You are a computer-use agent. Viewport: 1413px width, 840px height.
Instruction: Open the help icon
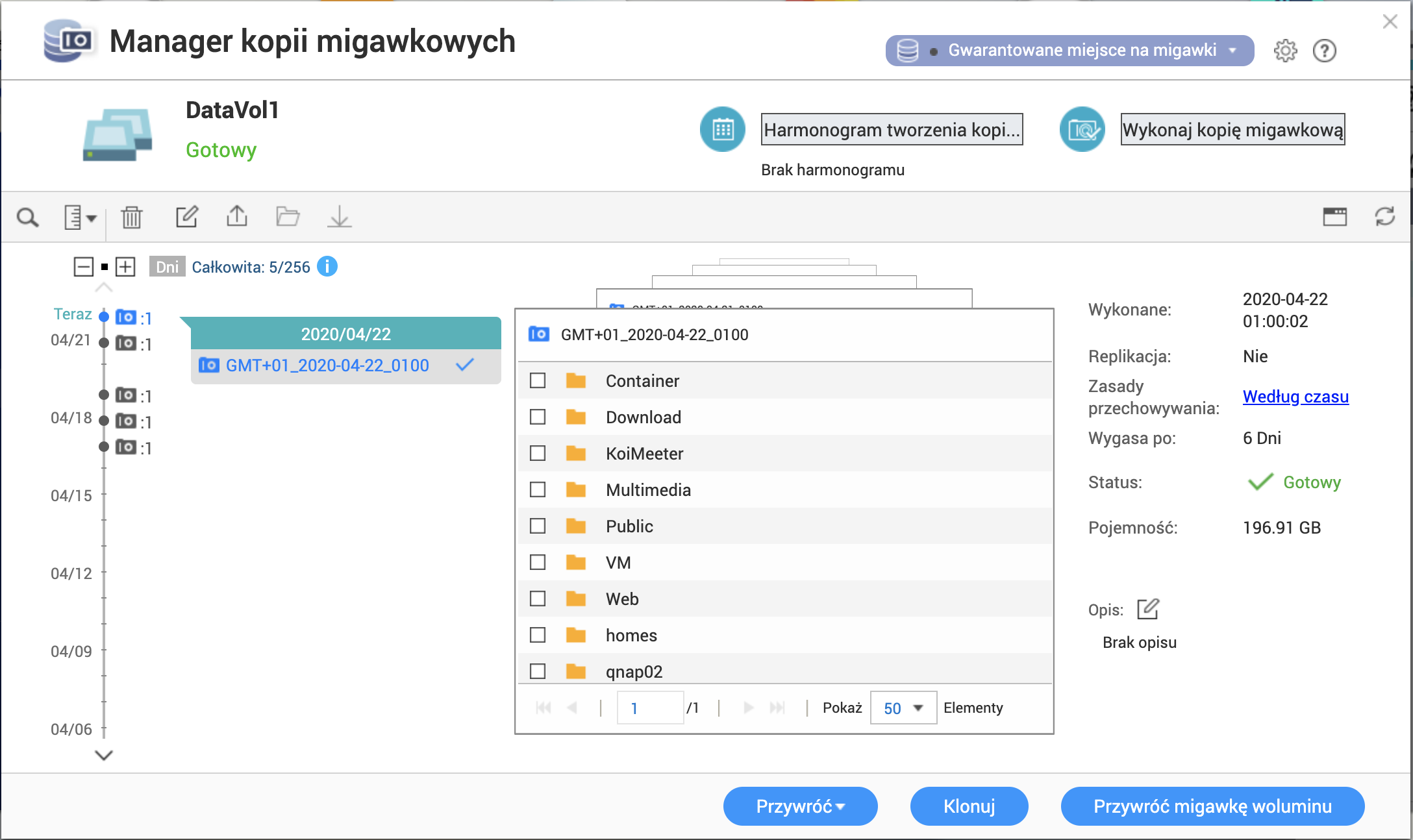point(1325,50)
